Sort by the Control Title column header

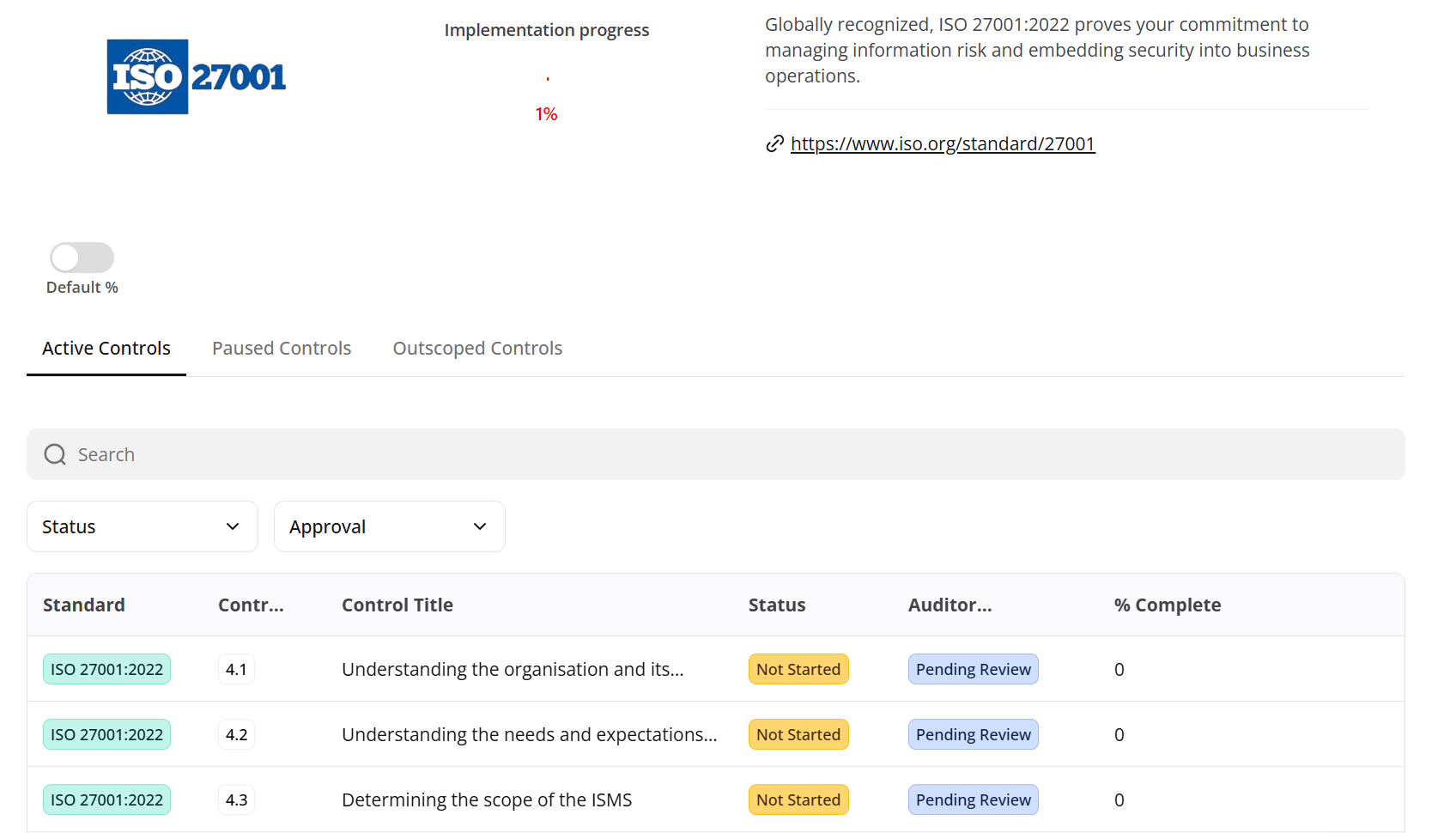click(397, 605)
